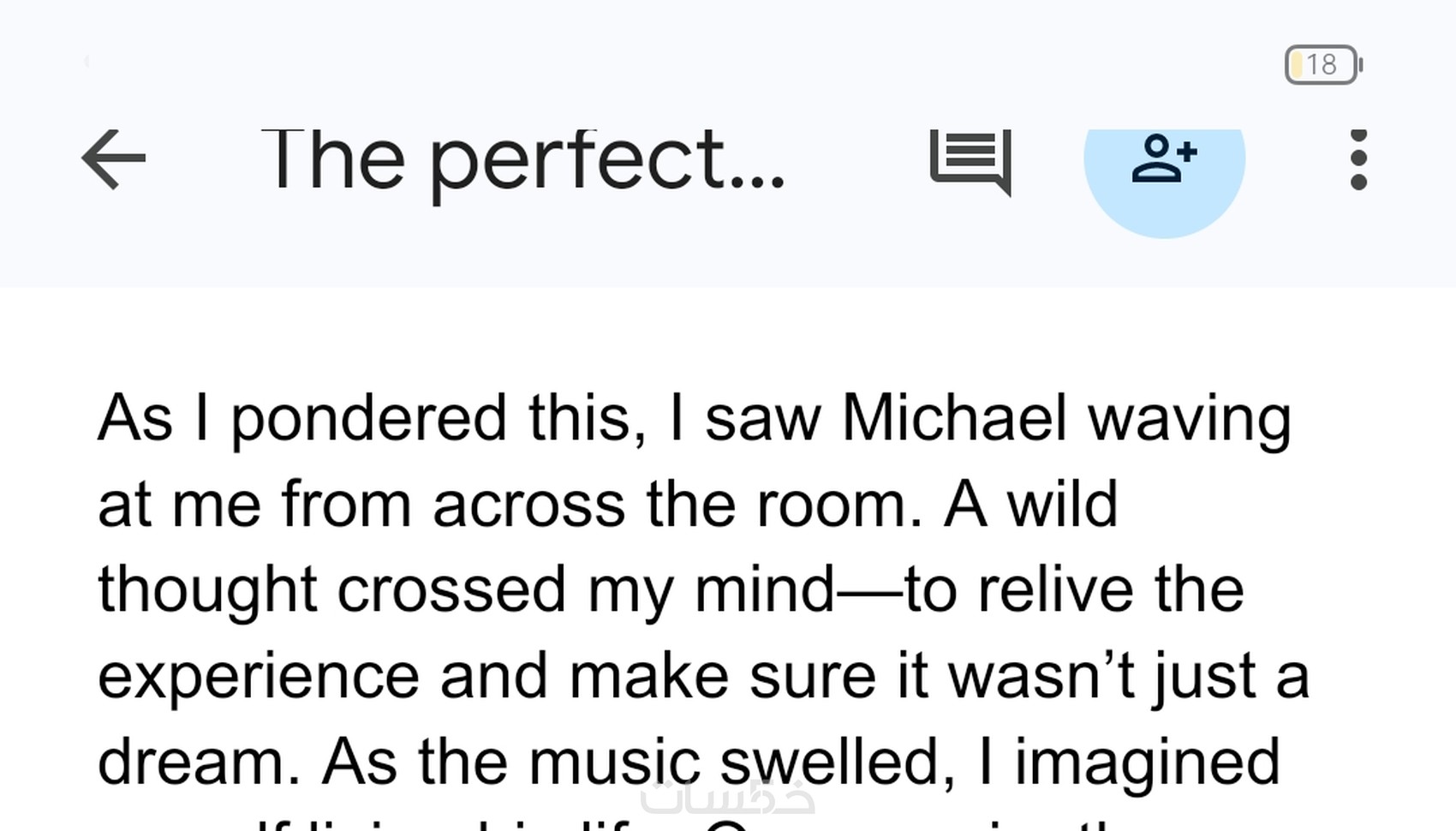The width and height of the screenshot is (1456, 831).
Task: Place cursor on the word "Michael"
Action: tap(954, 419)
